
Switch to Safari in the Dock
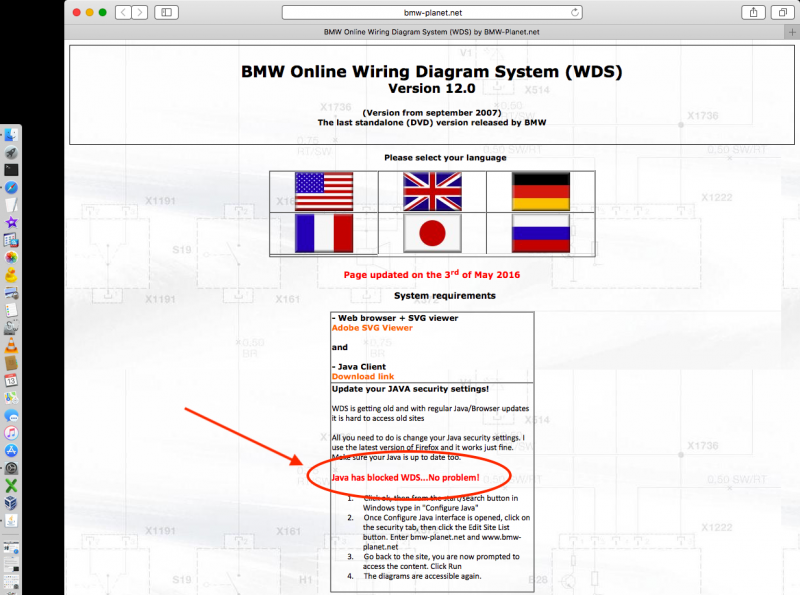[x=11, y=187]
